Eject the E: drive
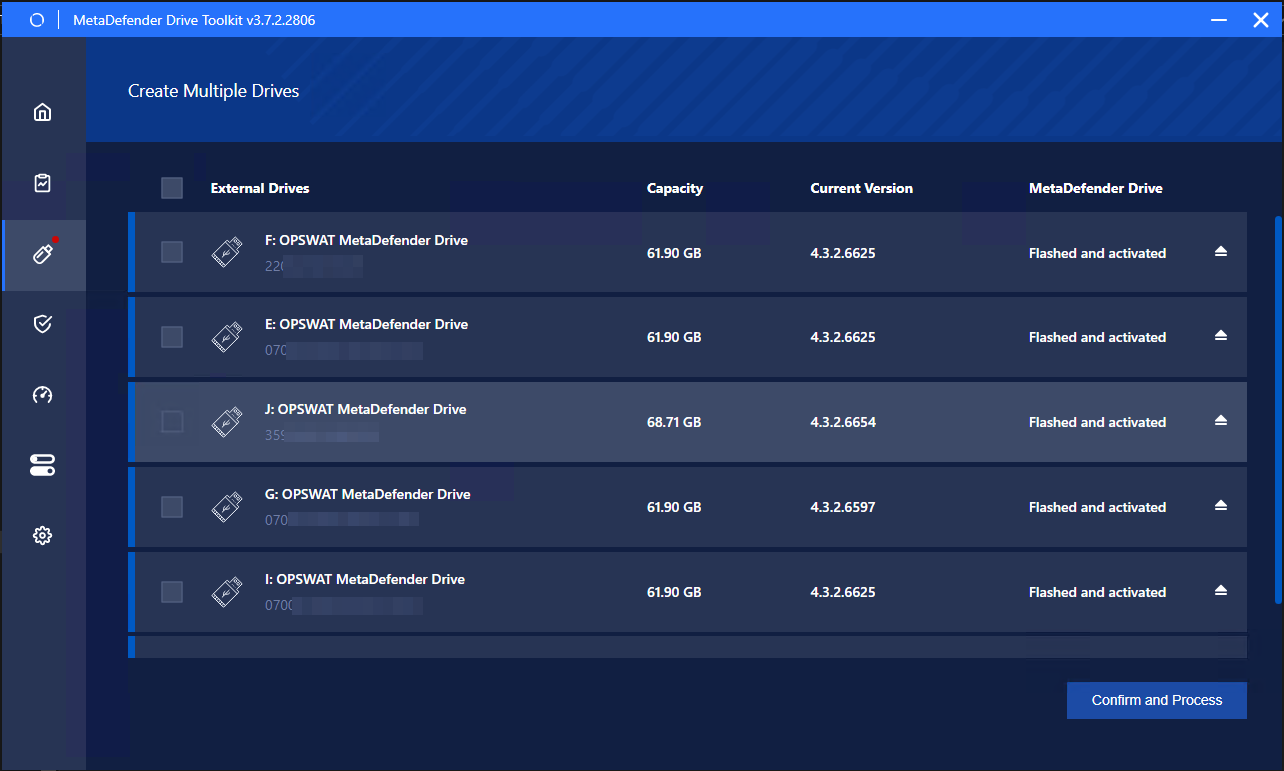1284x771 pixels. click(1221, 336)
